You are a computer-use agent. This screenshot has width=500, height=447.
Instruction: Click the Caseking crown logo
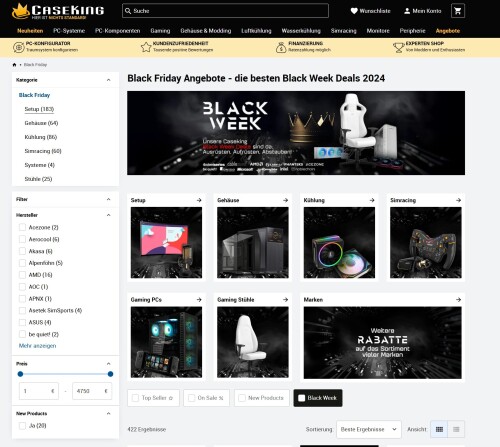click(x=20, y=11)
